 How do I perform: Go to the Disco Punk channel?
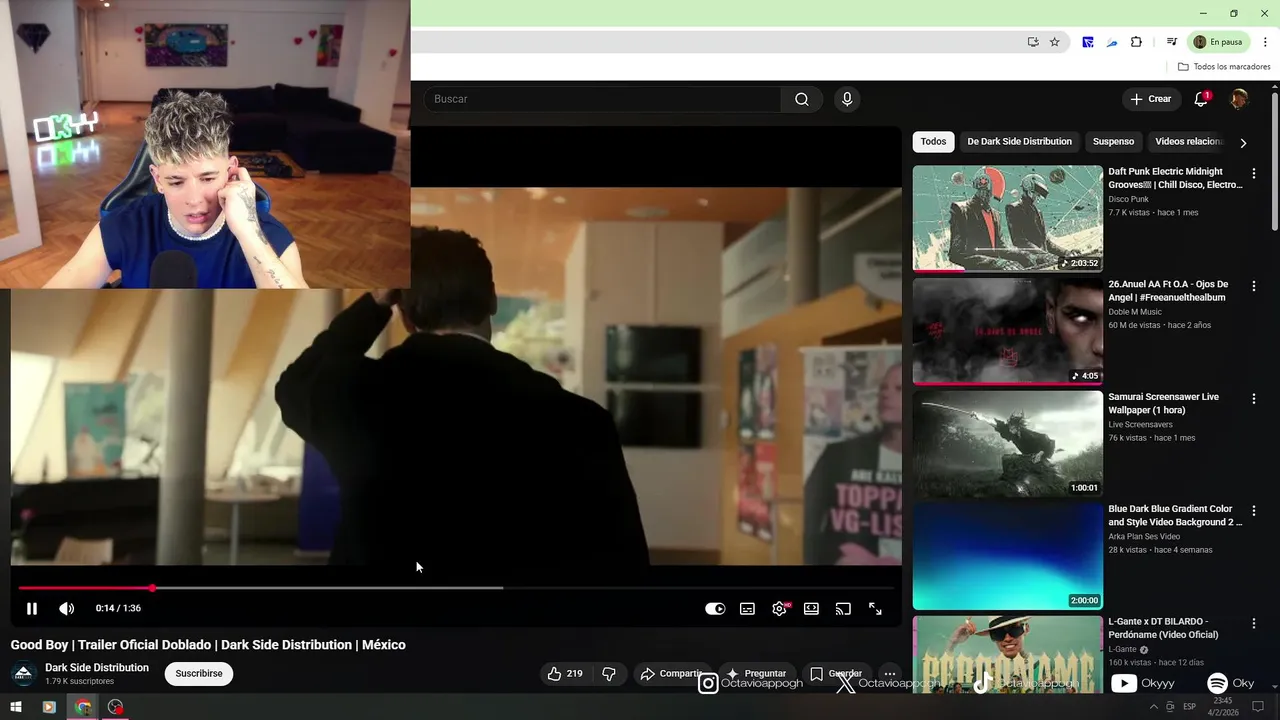pyautogui.click(x=1128, y=199)
